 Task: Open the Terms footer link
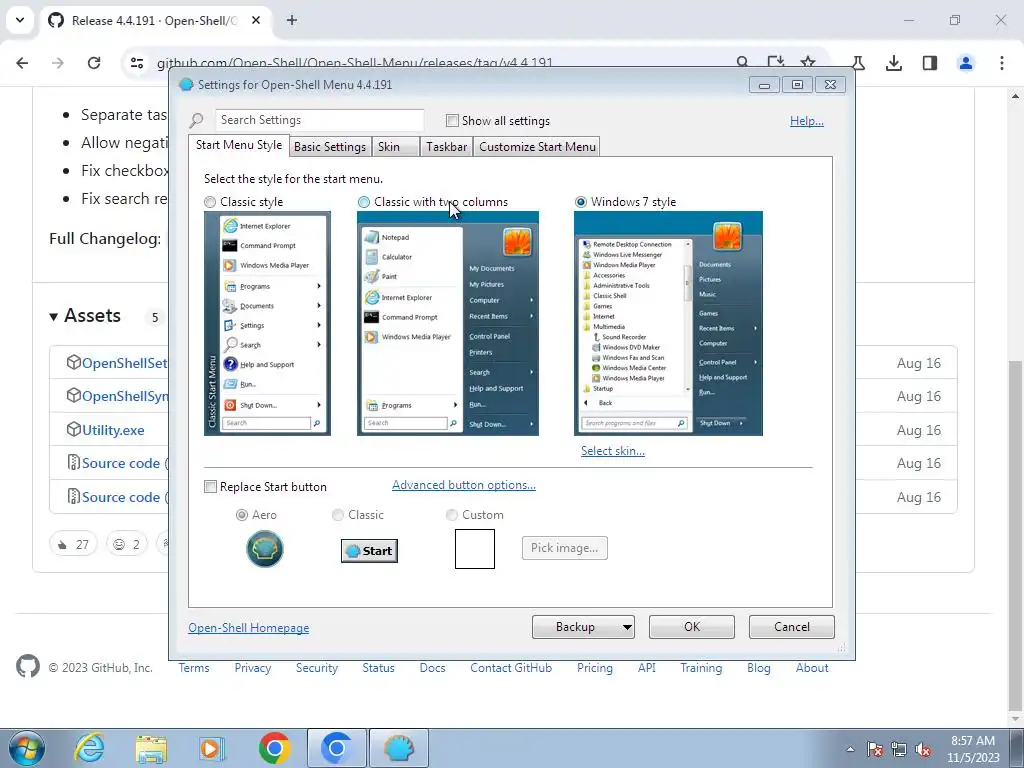pos(194,668)
